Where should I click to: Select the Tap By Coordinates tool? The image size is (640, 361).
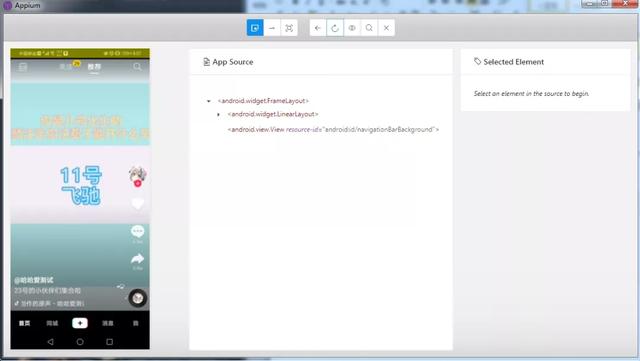pos(289,28)
